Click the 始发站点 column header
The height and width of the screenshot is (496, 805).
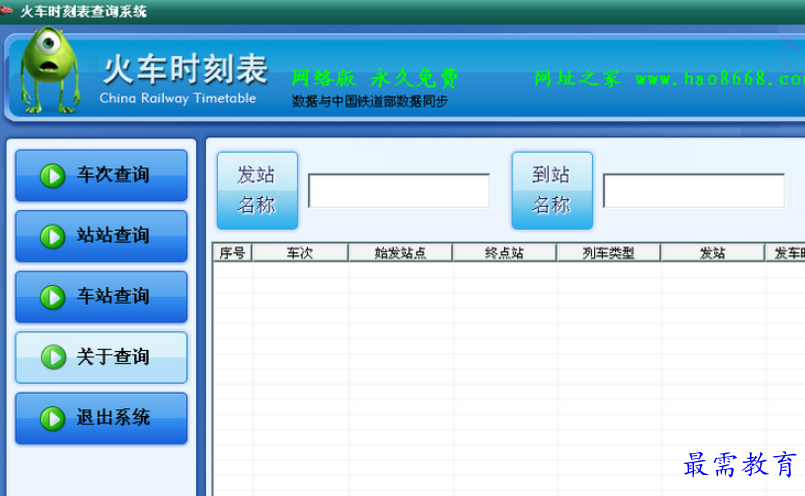coord(400,253)
